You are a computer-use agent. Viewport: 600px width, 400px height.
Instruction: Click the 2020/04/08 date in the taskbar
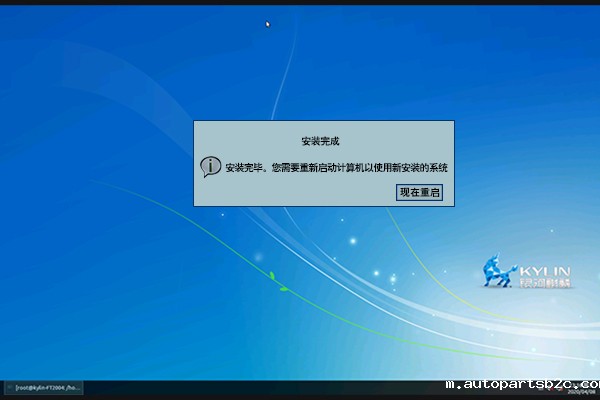[583, 392]
